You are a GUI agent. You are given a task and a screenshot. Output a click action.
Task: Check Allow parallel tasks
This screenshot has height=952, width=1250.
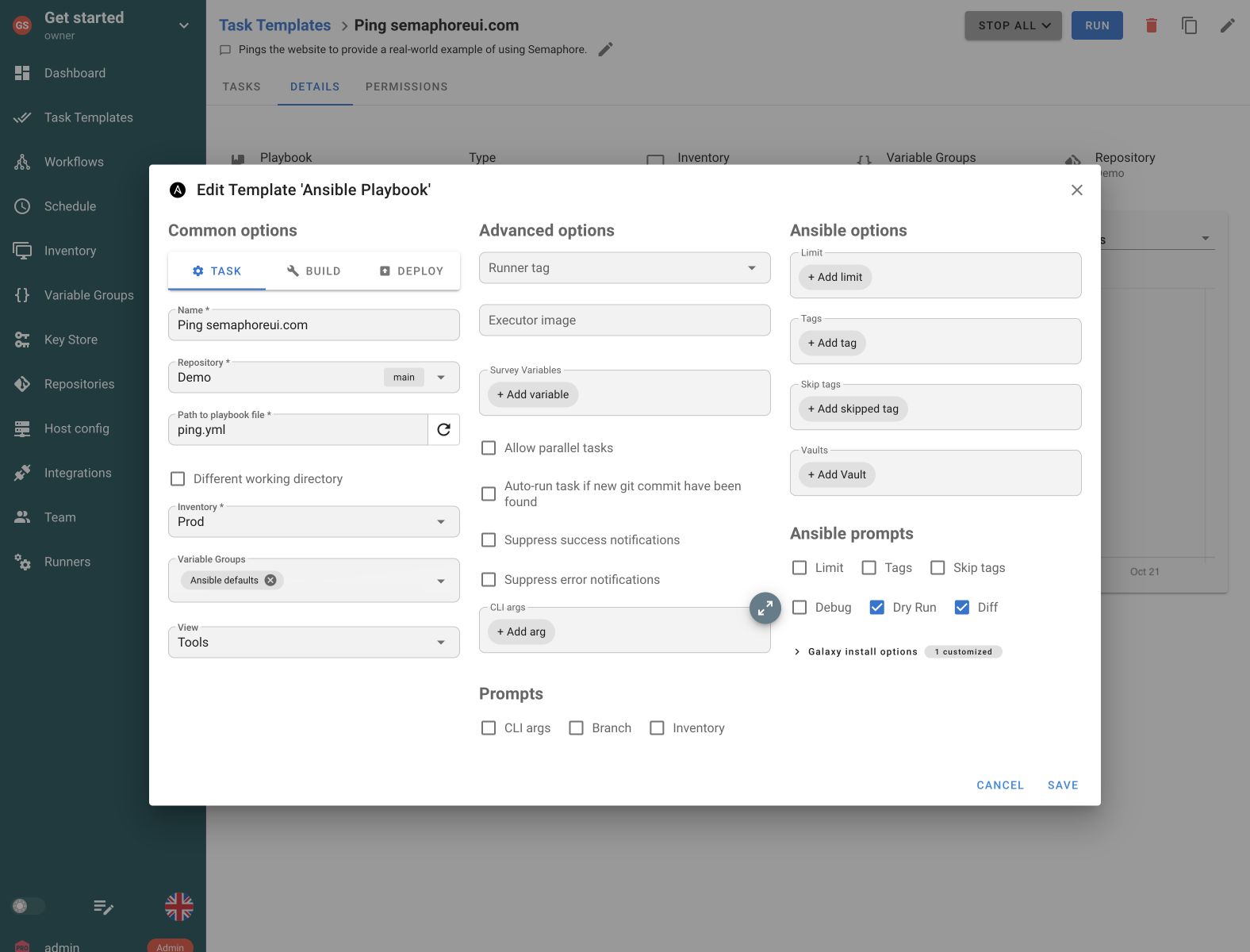(x=489, y=447)
